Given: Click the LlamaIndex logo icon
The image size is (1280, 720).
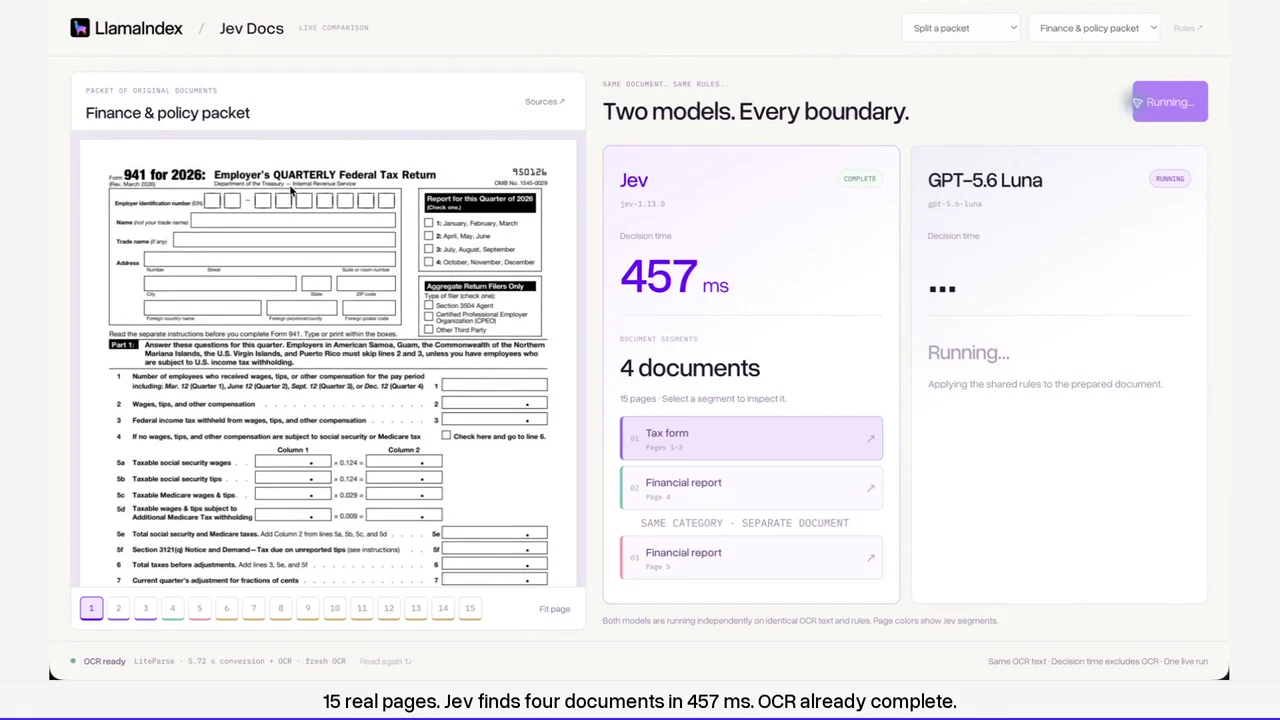Looking at the screenshot, I should [80, 28].
